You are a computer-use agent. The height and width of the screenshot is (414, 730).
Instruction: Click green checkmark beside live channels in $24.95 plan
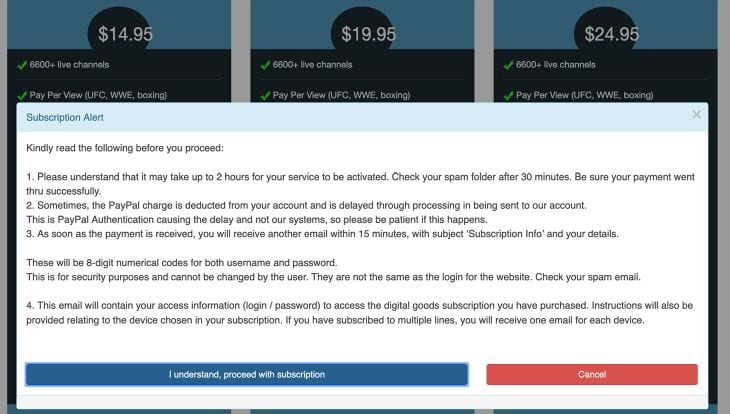pos(508,65)
